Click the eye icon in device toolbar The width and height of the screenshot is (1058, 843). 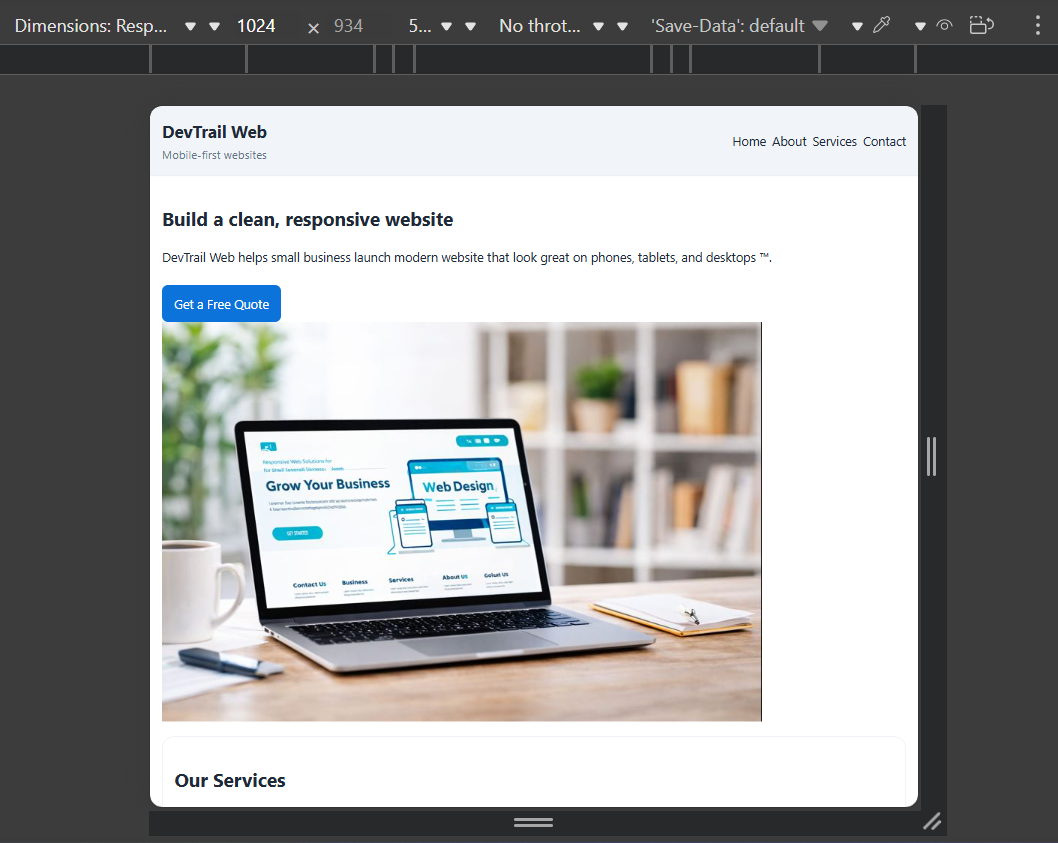[x=945, y=26]
